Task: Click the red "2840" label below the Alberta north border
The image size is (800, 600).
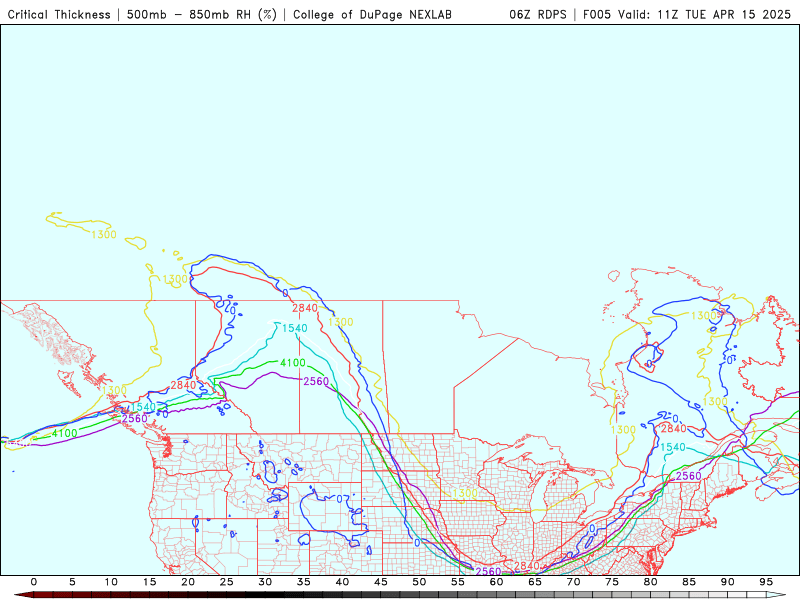Action: tap(305, 308)
